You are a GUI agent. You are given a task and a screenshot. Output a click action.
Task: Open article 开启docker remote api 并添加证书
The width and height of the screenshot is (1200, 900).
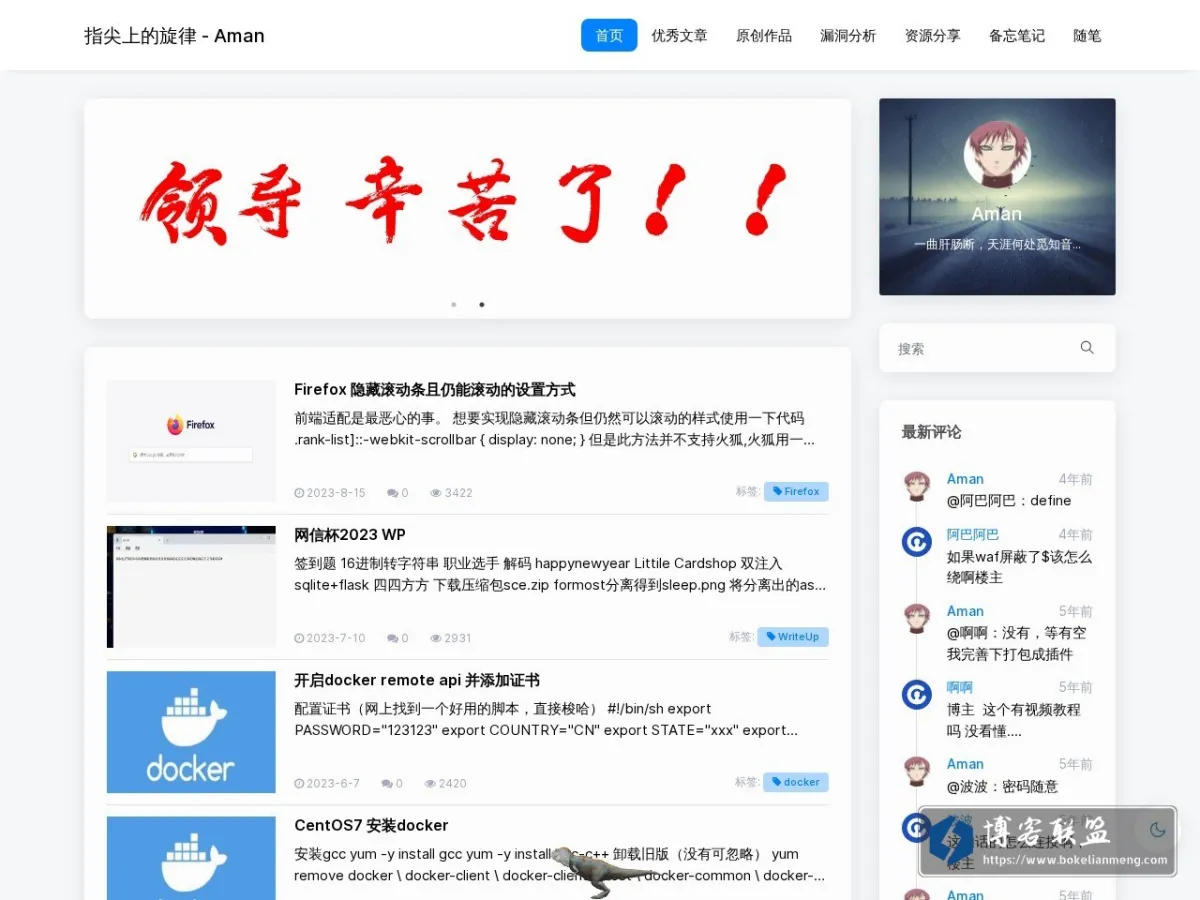(x=417, y=680)
